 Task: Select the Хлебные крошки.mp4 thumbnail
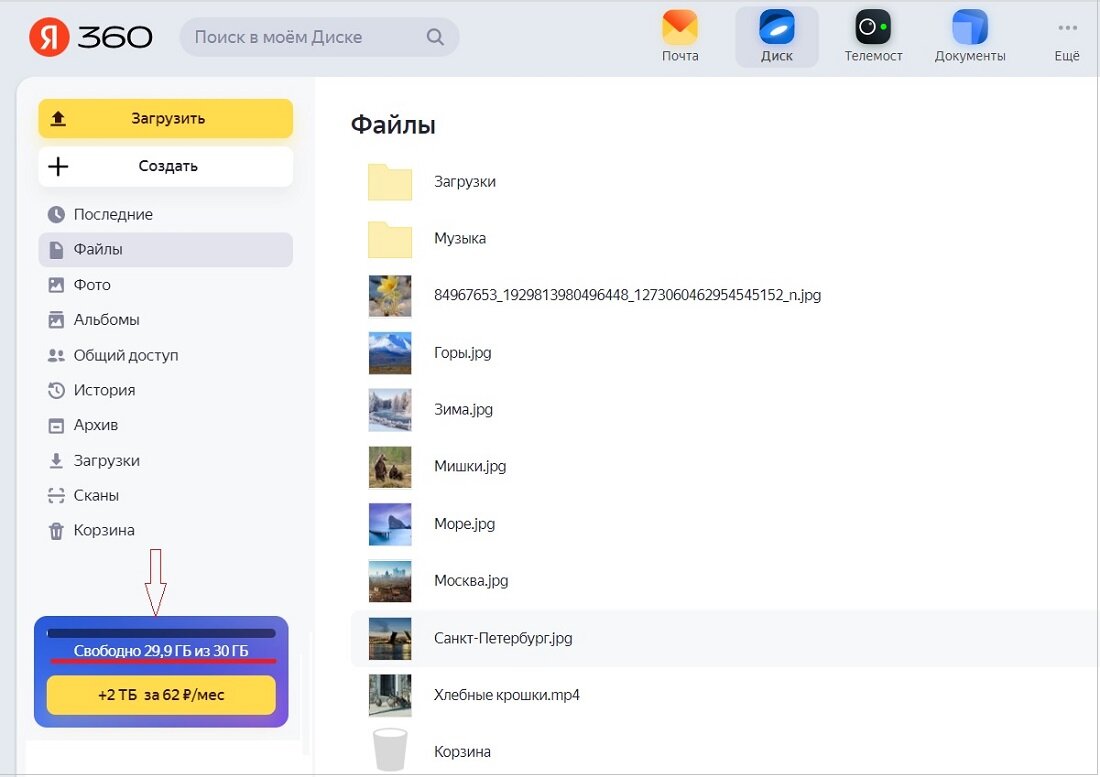(390, 696)
